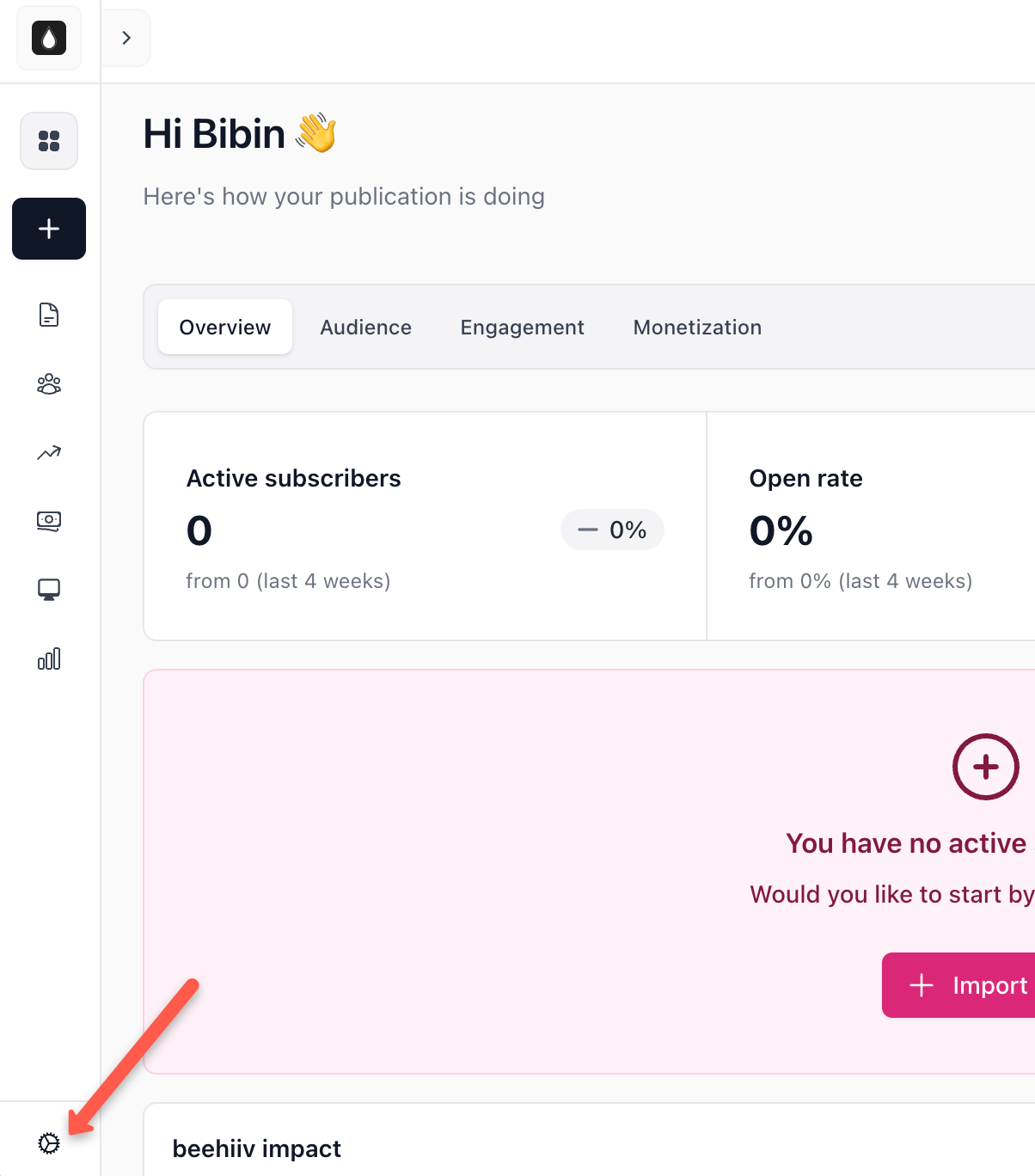The width and height of the screenshot is (1035, 1176).
Task: Click the 0% change badge
Action: [612, 530]
